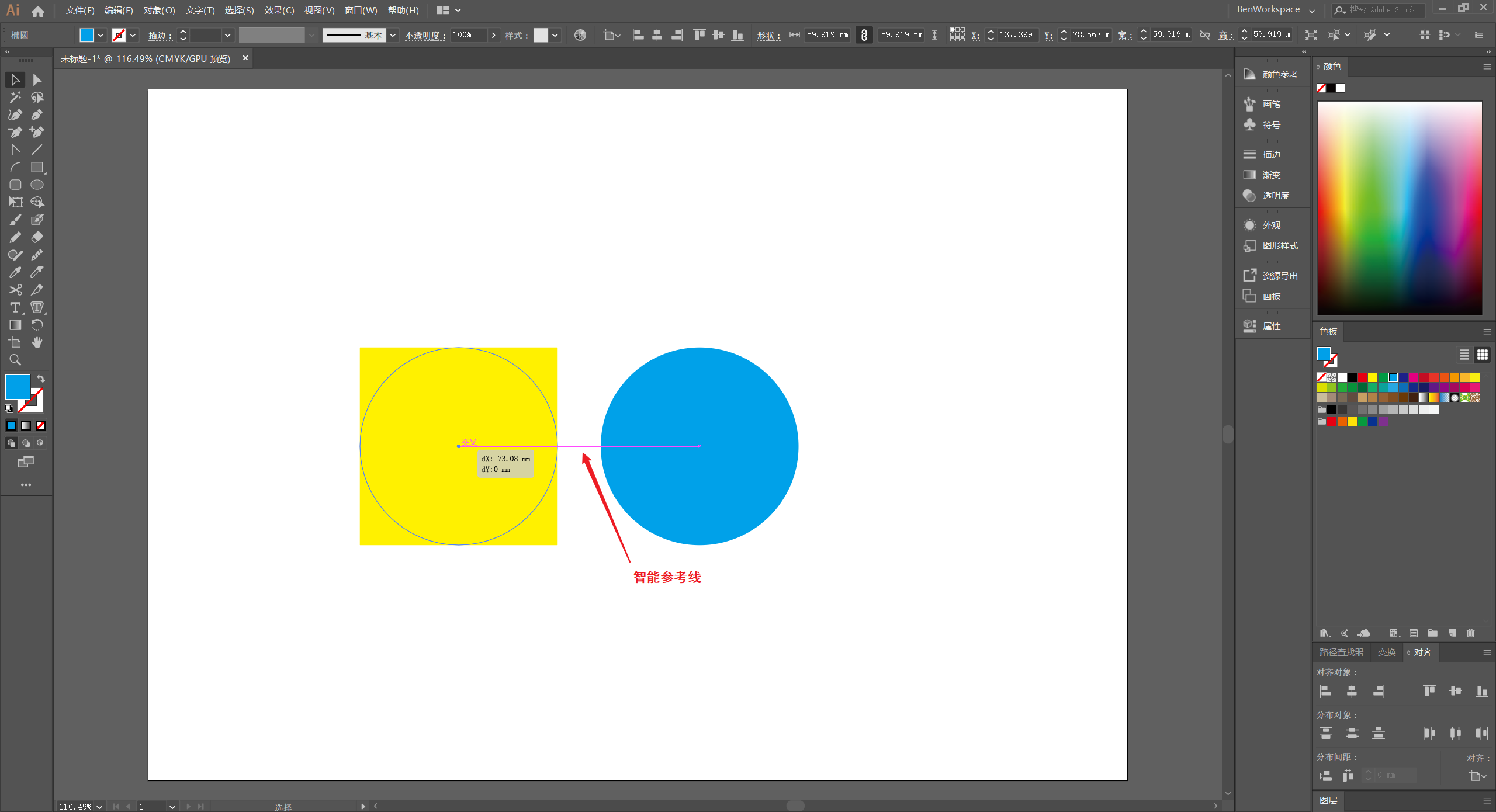Switch swatches panel to list view
Screen dimensions: 1496x812
pyautogui.click(x=1464, y=355)
